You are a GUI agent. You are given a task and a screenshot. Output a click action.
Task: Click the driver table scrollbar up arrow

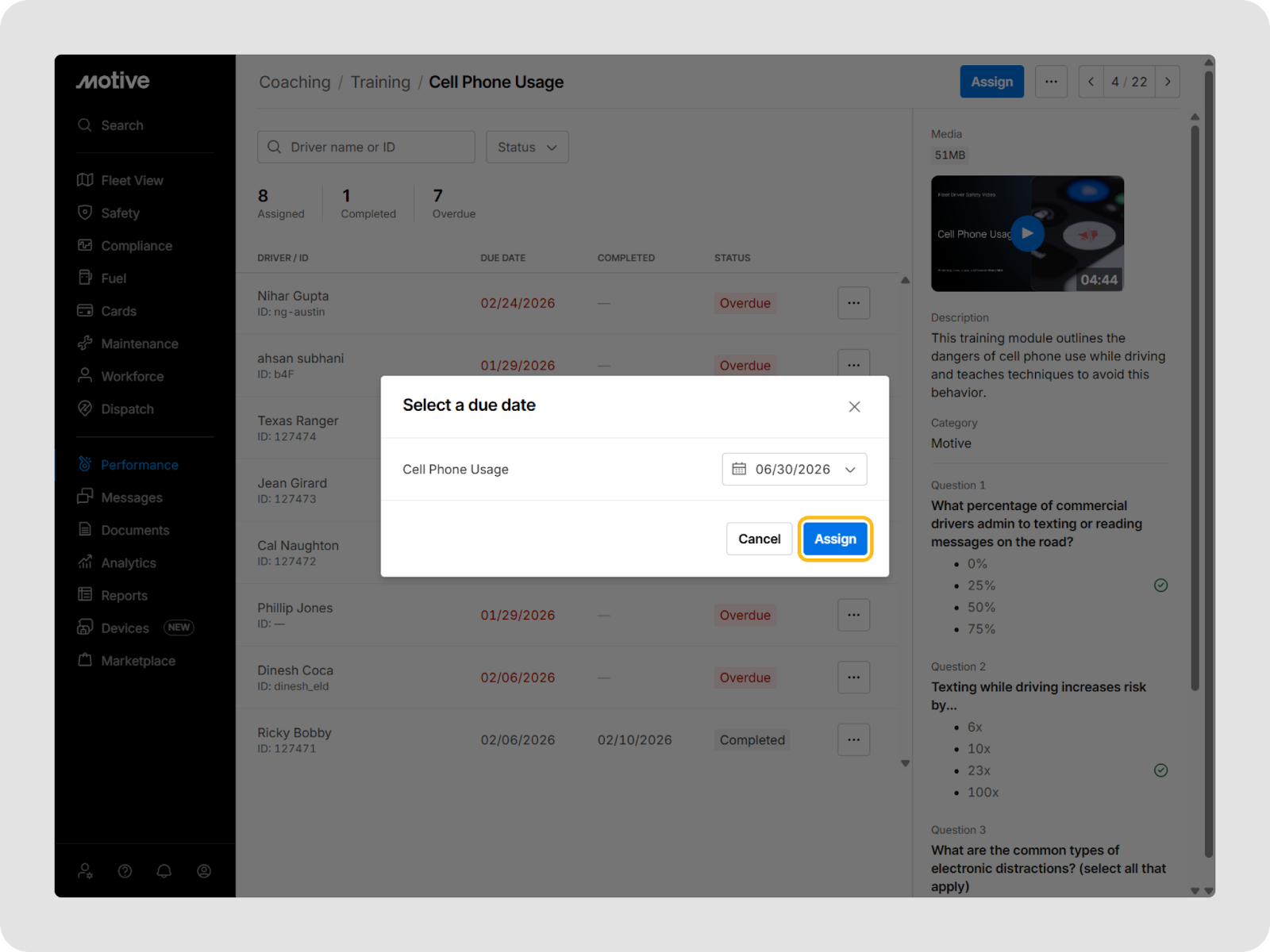(x=905, y=280)
